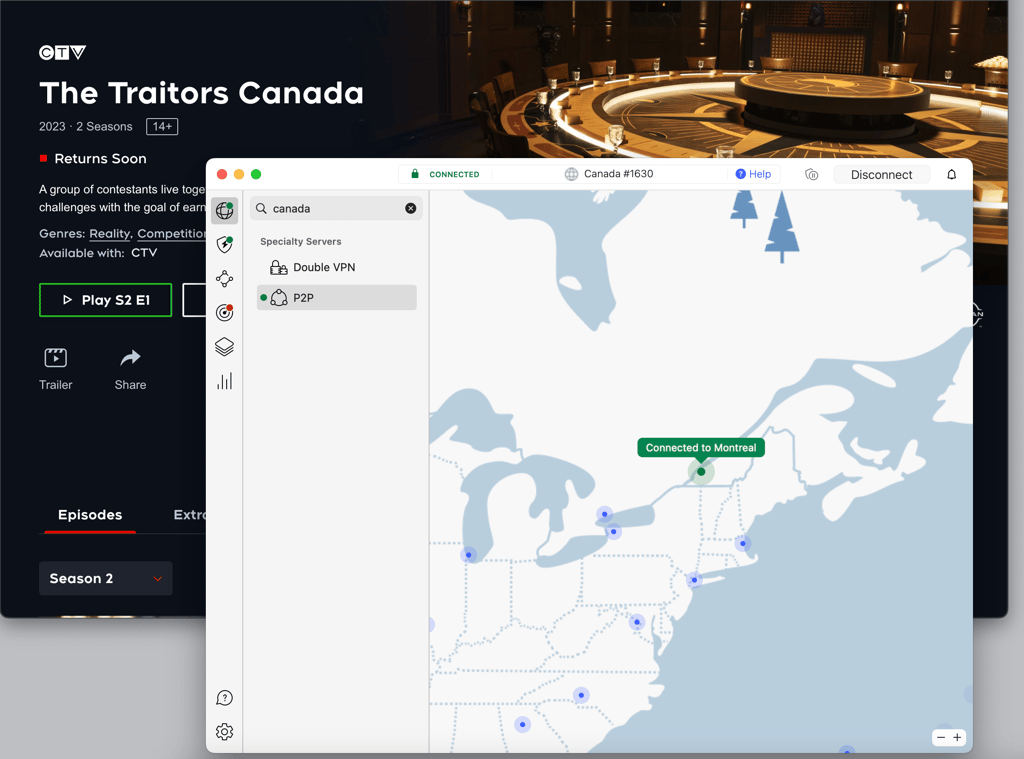Open the globe VPN map tab in the sidebar
This screenshot has width=1024, height=759.
pyautogui.click(x=225, y=210)
